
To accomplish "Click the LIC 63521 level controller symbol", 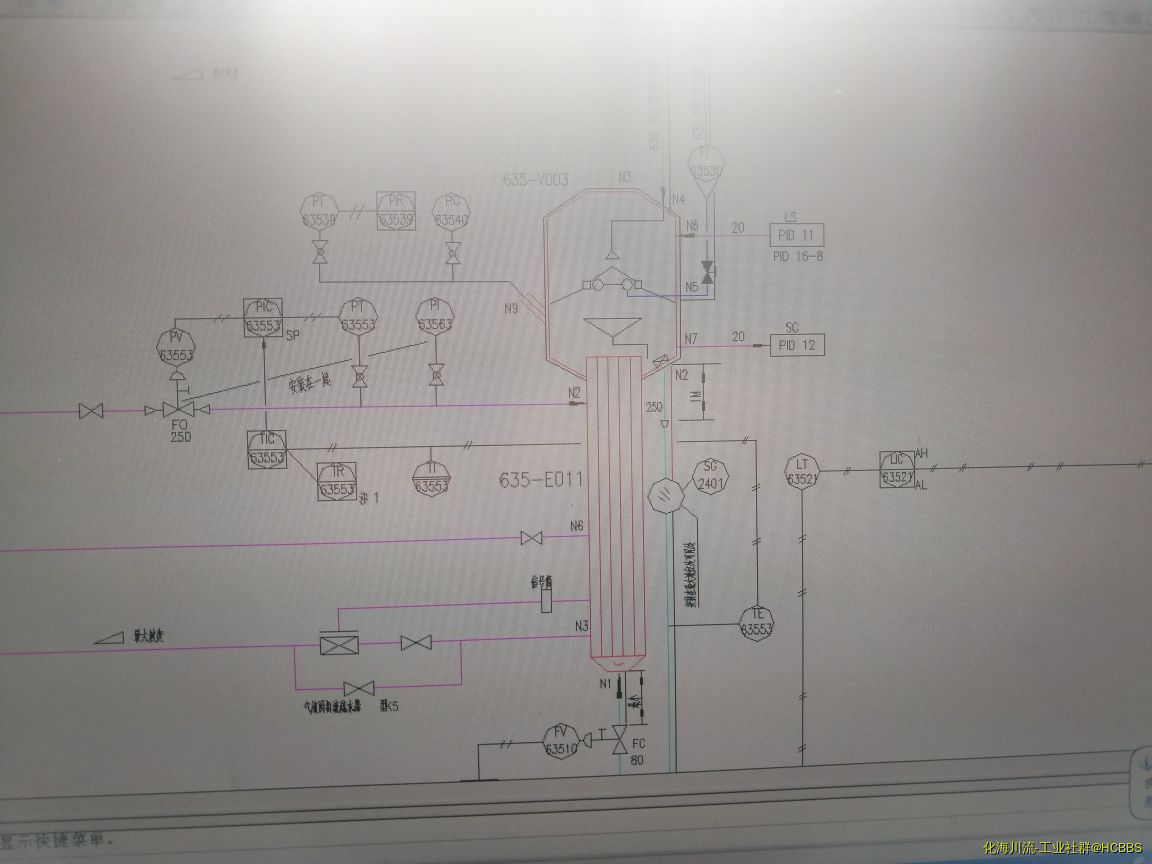I will [x=896, y=469].
